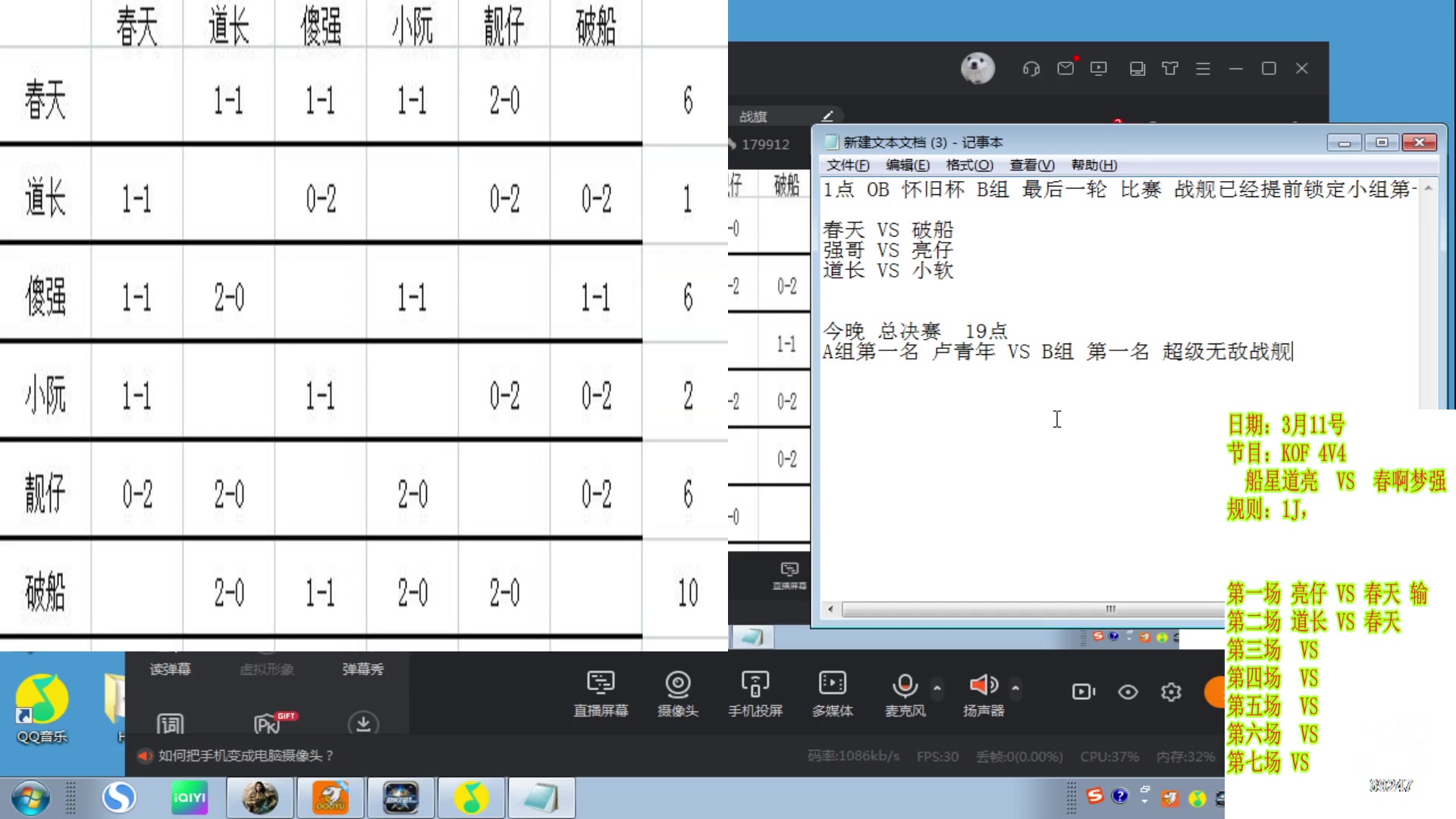
Task: Click the 春天 row total cell 6
Action: pos(688,99)
